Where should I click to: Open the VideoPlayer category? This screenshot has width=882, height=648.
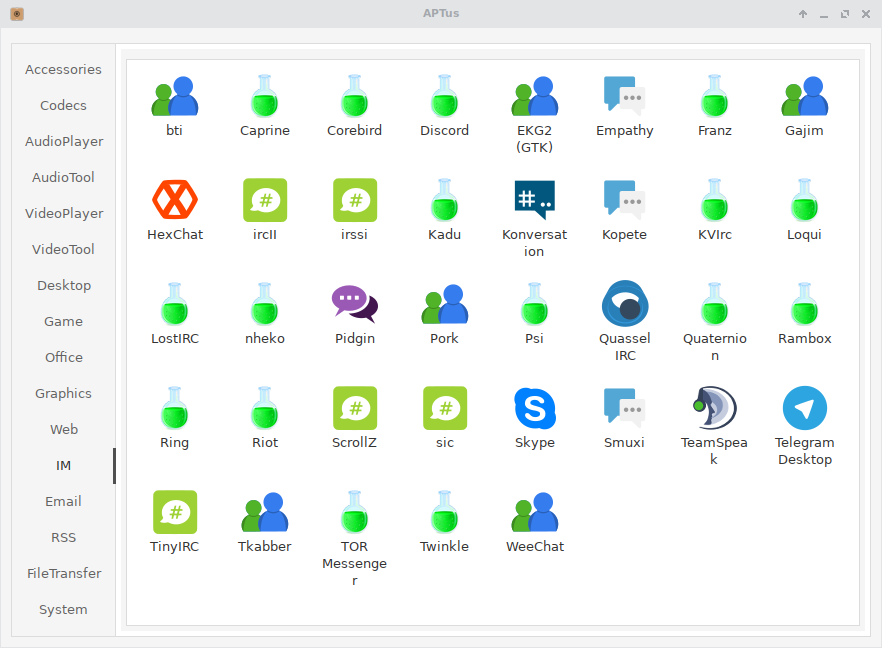63,213
